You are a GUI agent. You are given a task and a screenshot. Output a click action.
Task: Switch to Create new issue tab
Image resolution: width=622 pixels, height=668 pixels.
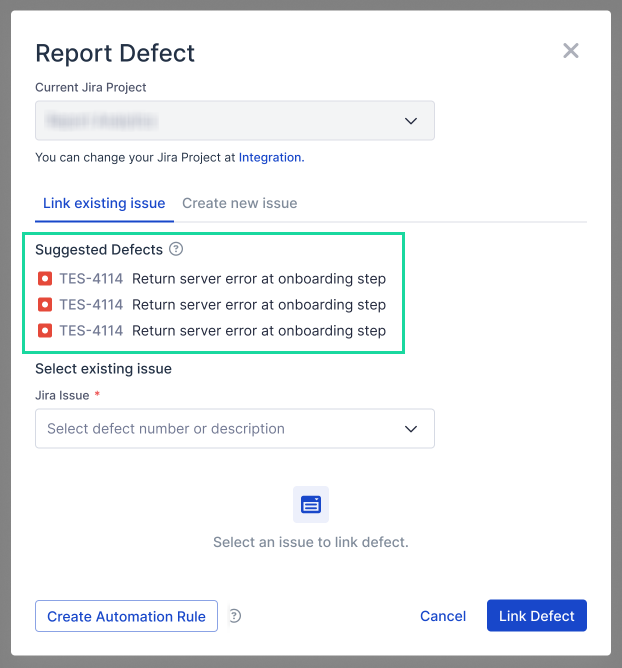240,203
